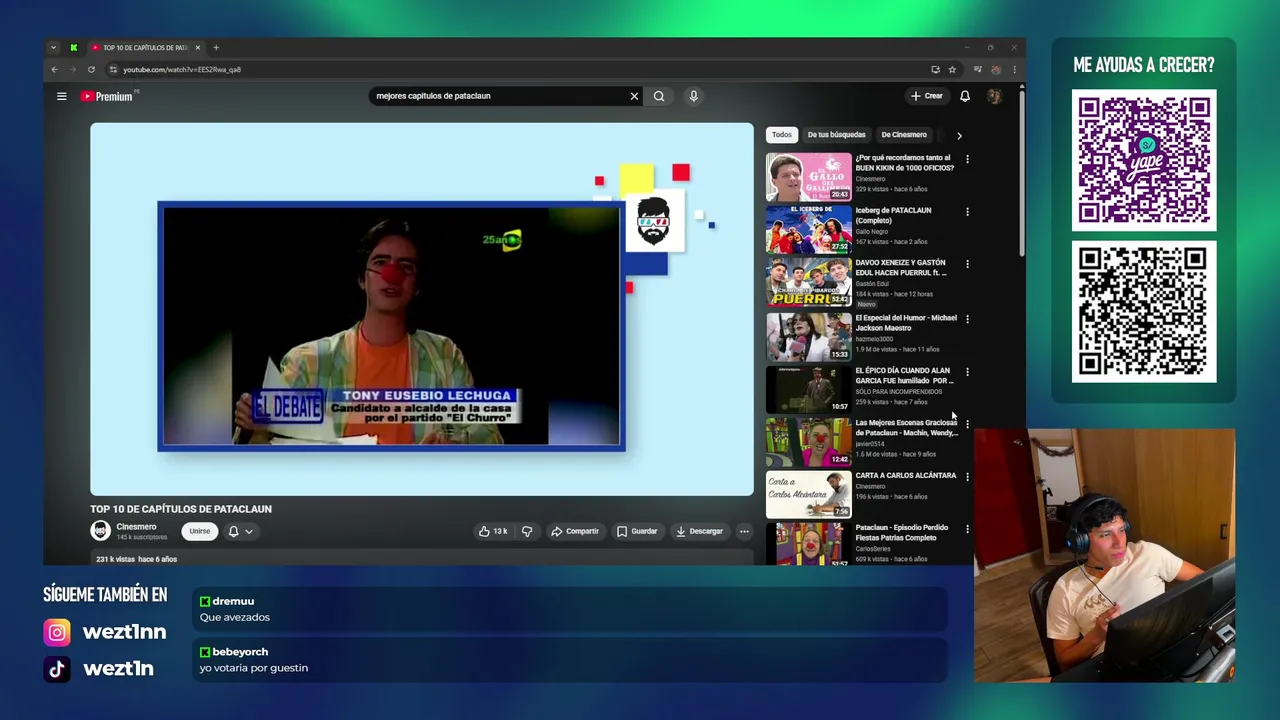Click the Descargar button
1280x720 pixels.
tap(699, 531)
